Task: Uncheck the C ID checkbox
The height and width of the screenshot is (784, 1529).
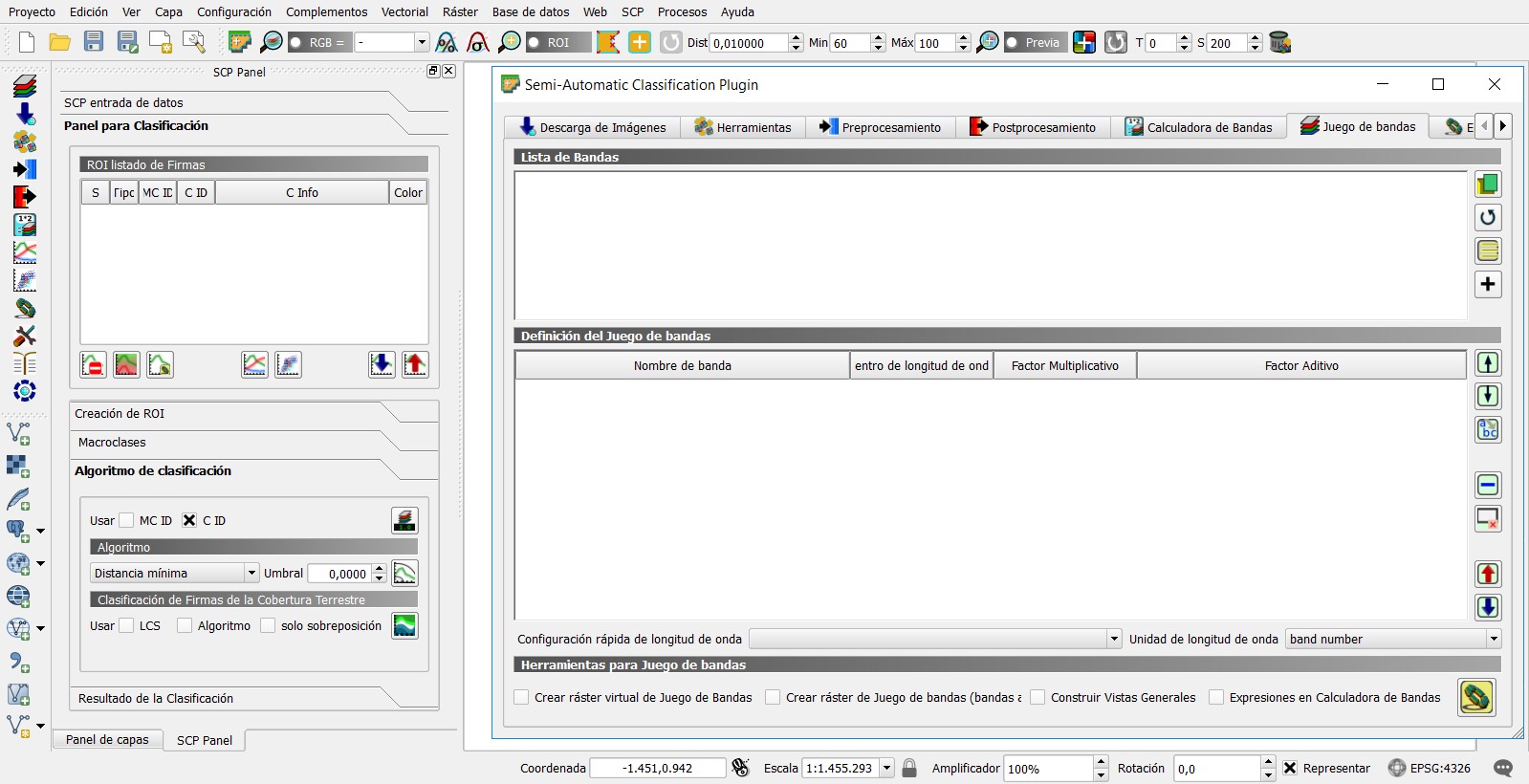Action: tap(189, 520)
